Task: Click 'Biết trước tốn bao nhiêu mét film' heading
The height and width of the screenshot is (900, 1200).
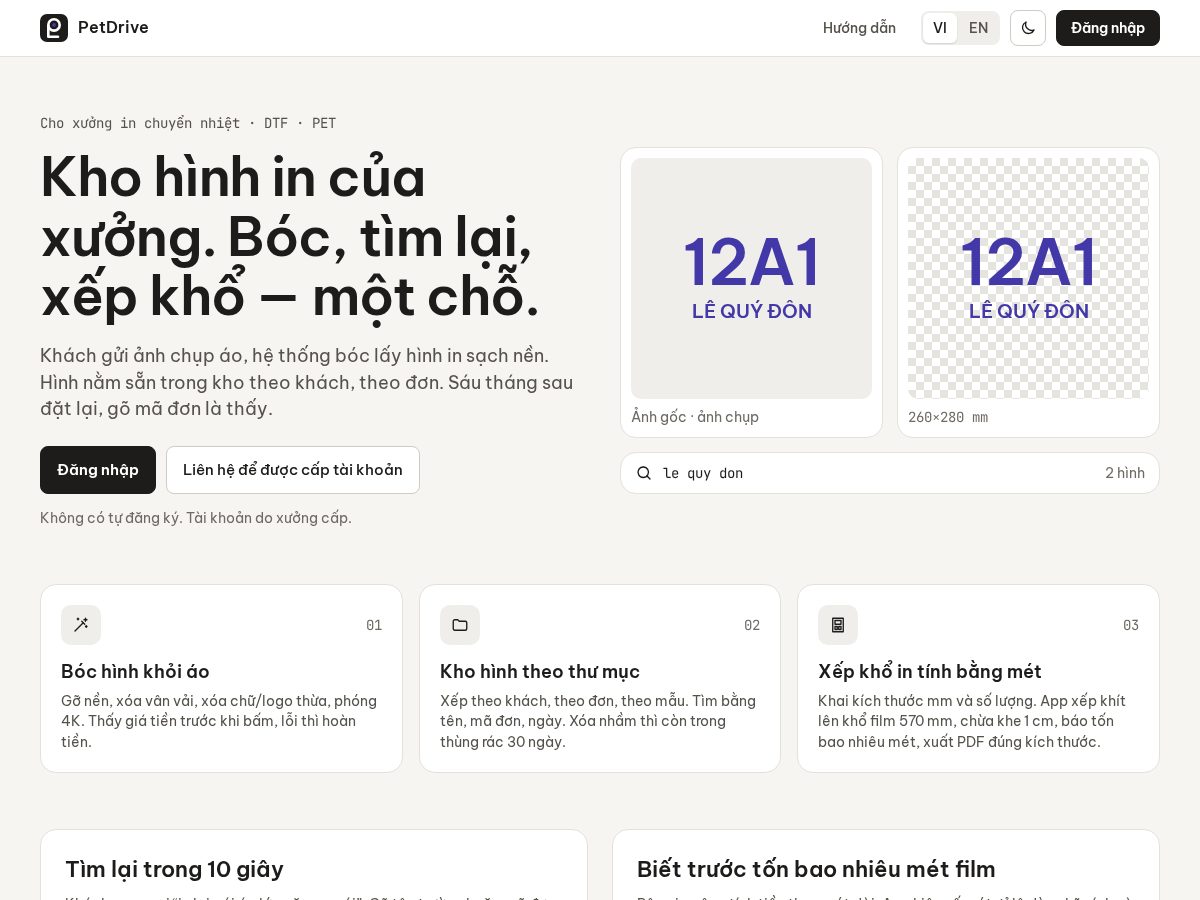Action: (816, 869)
